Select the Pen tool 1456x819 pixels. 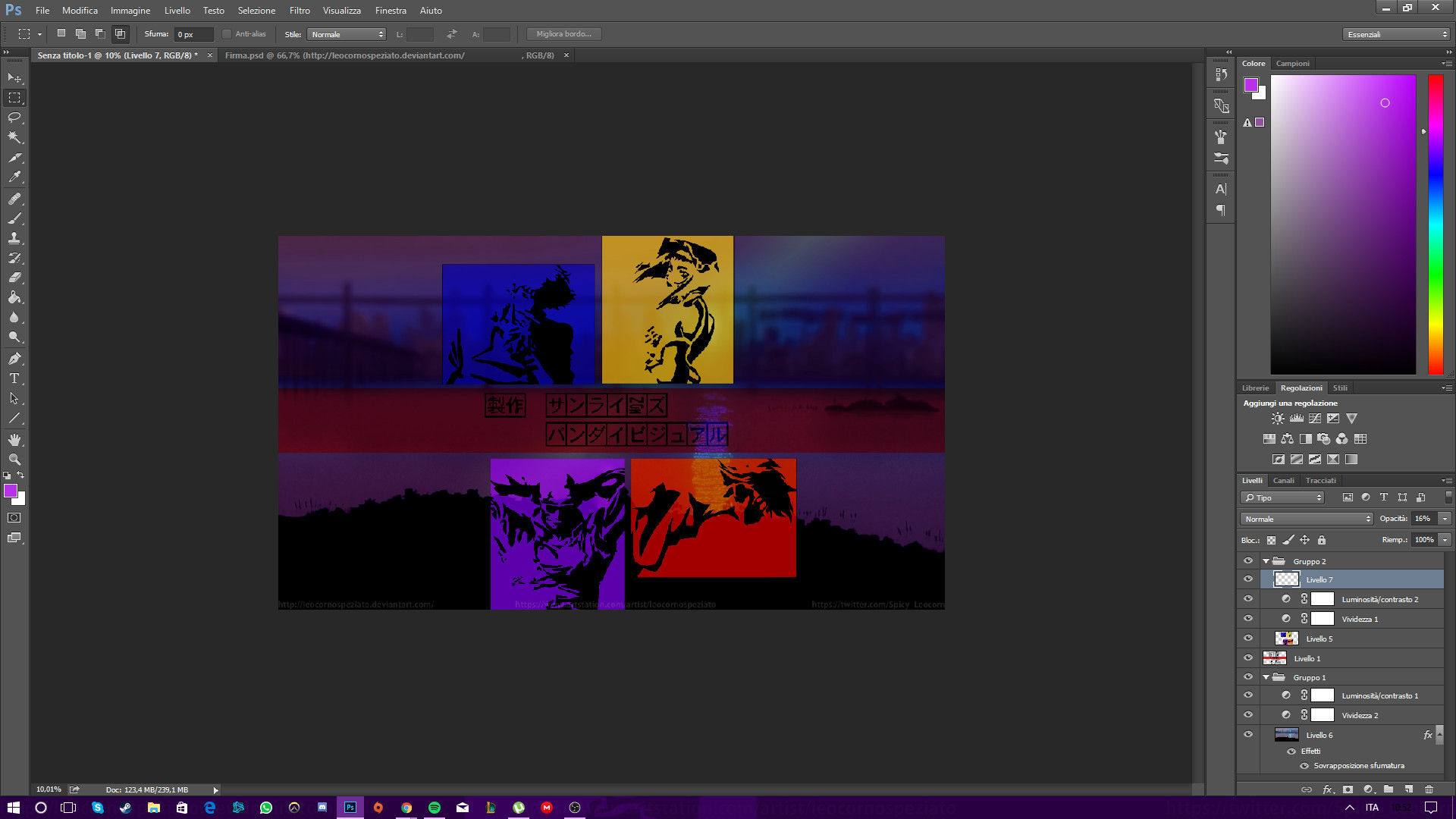[x=14, y=359]
